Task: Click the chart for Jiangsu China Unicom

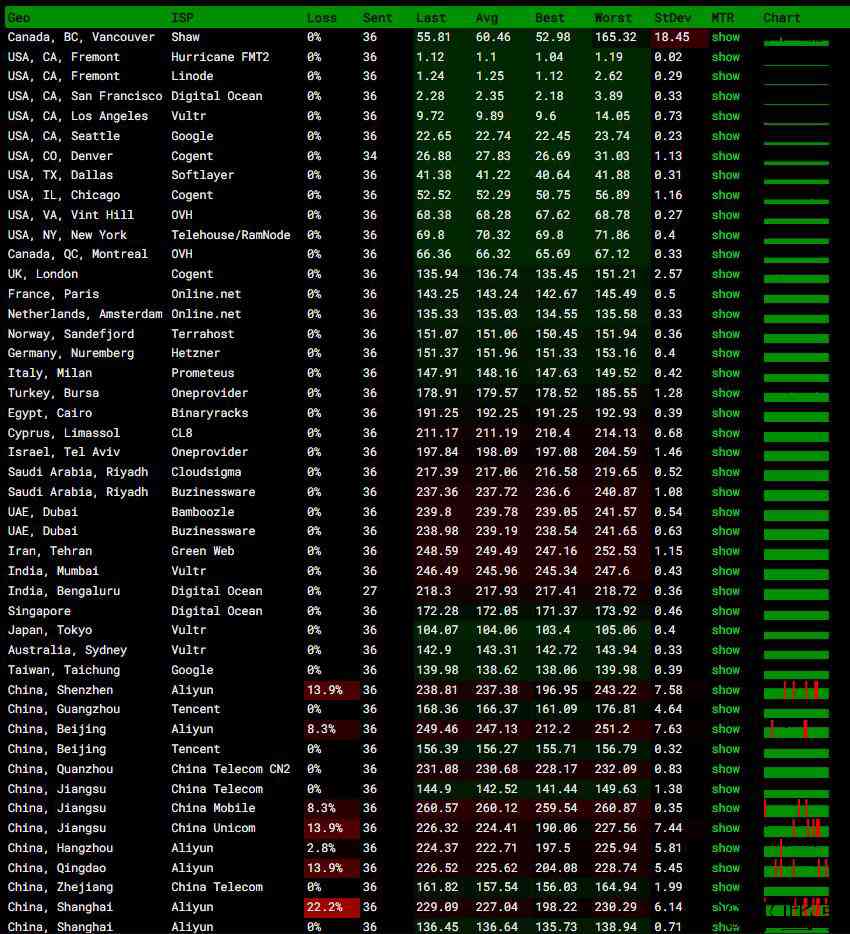Action: 796,828
